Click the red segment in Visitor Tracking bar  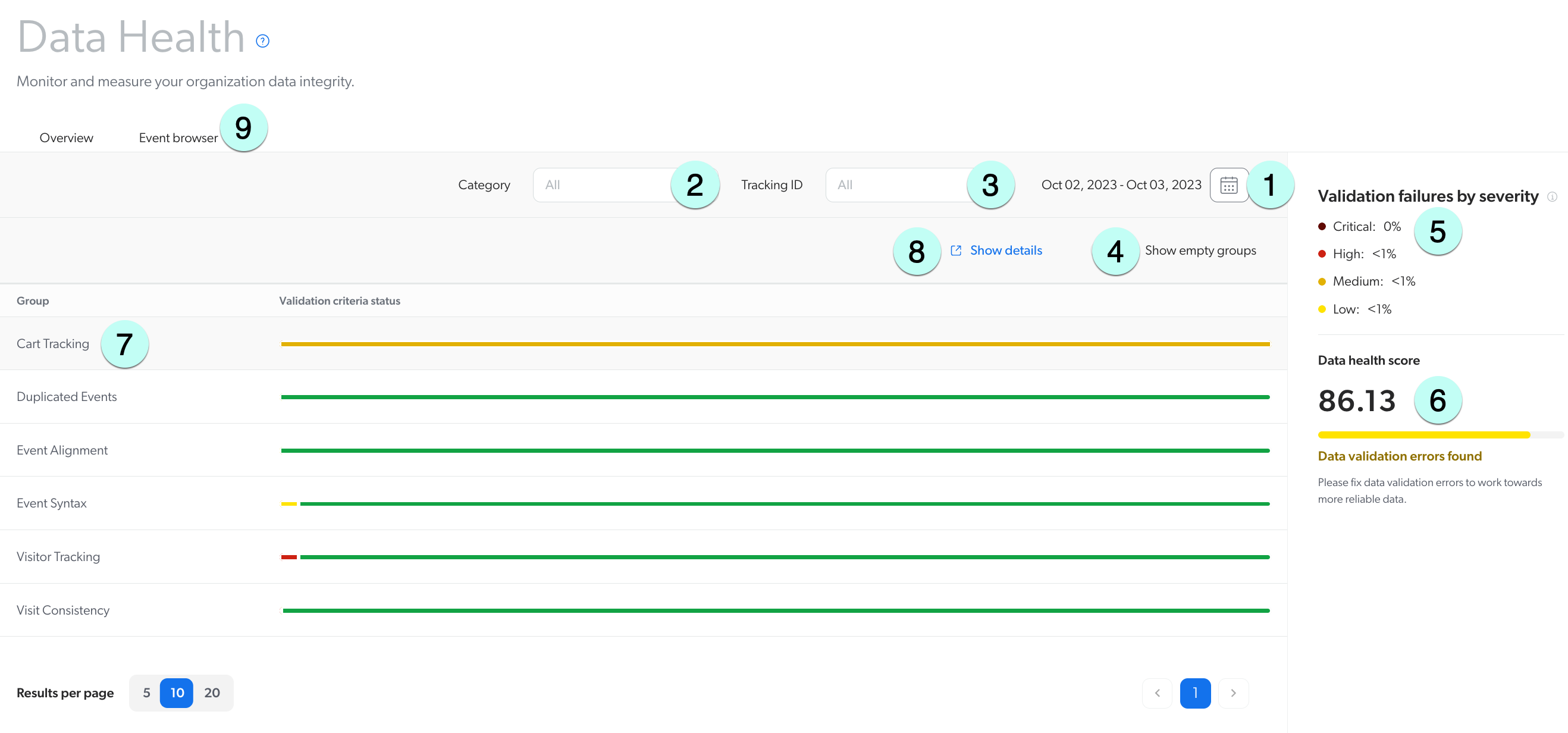tap(289, 557)
